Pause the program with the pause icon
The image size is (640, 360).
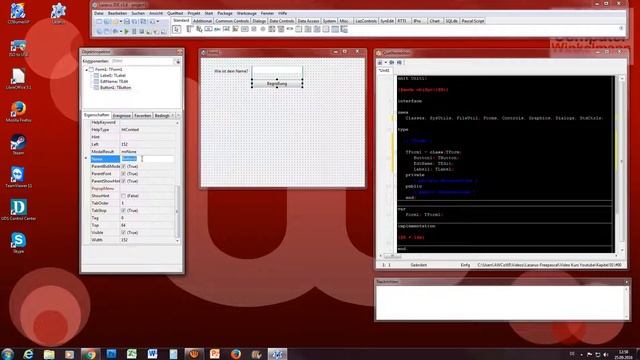[134, 31]
